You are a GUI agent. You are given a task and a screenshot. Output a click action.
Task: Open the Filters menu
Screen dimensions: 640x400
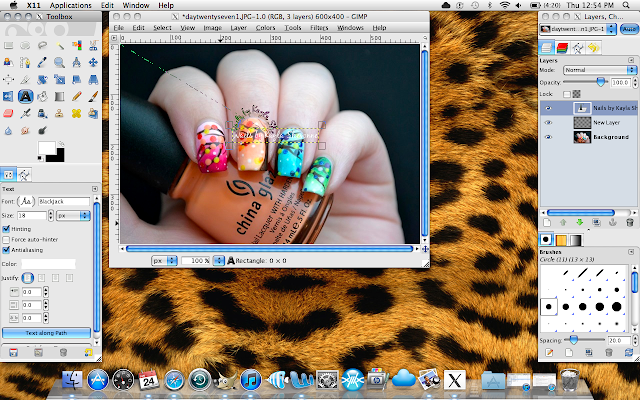point(319,28)
